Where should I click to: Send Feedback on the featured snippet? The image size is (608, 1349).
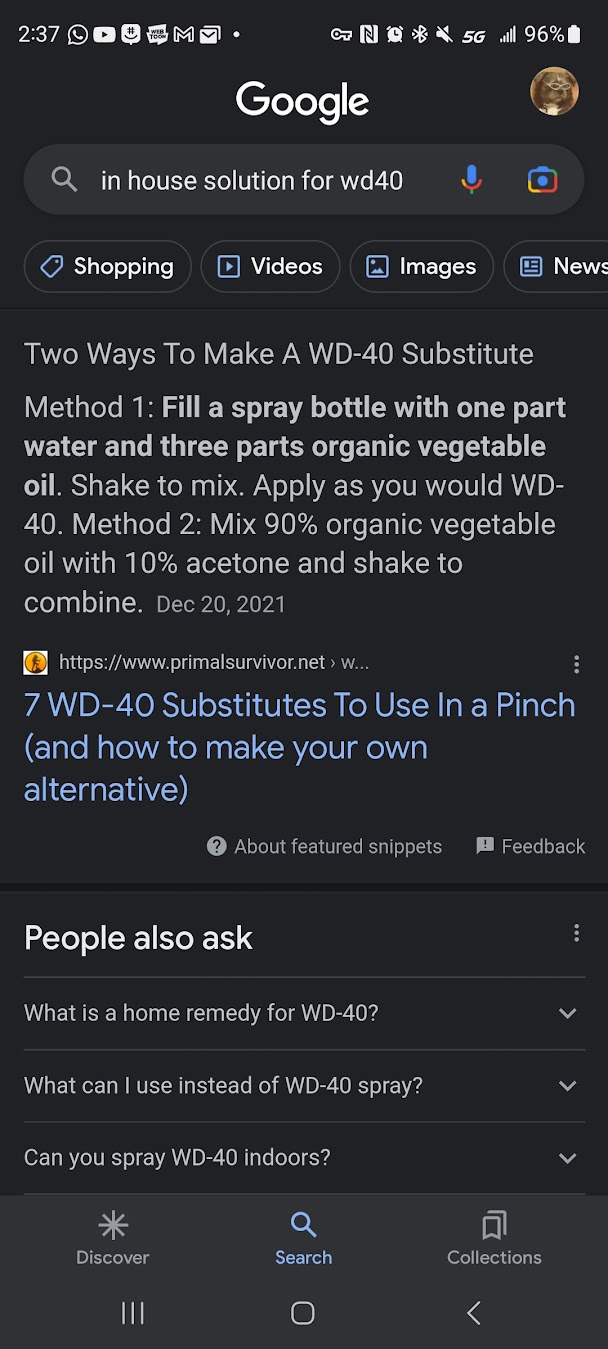530,846
